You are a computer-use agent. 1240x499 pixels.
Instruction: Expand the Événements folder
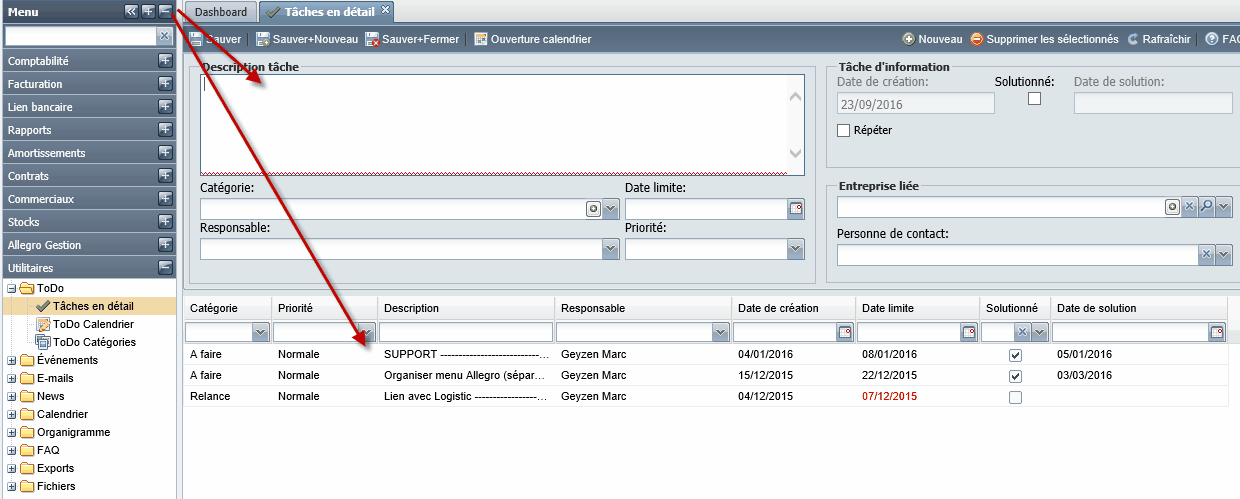(11, 360)
